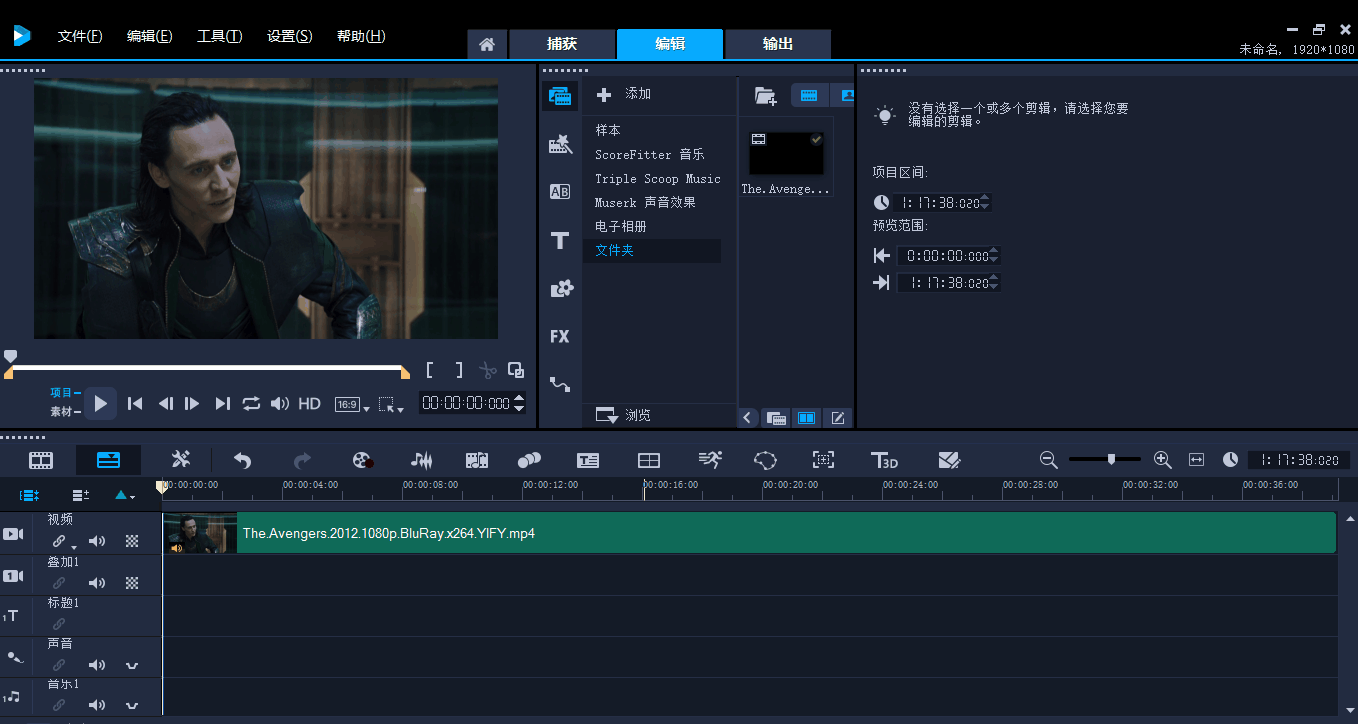1358x724 pixels.
Task: Open the Motion tracking (overlapping circles) tool
Action: click(x=529, y=460)
